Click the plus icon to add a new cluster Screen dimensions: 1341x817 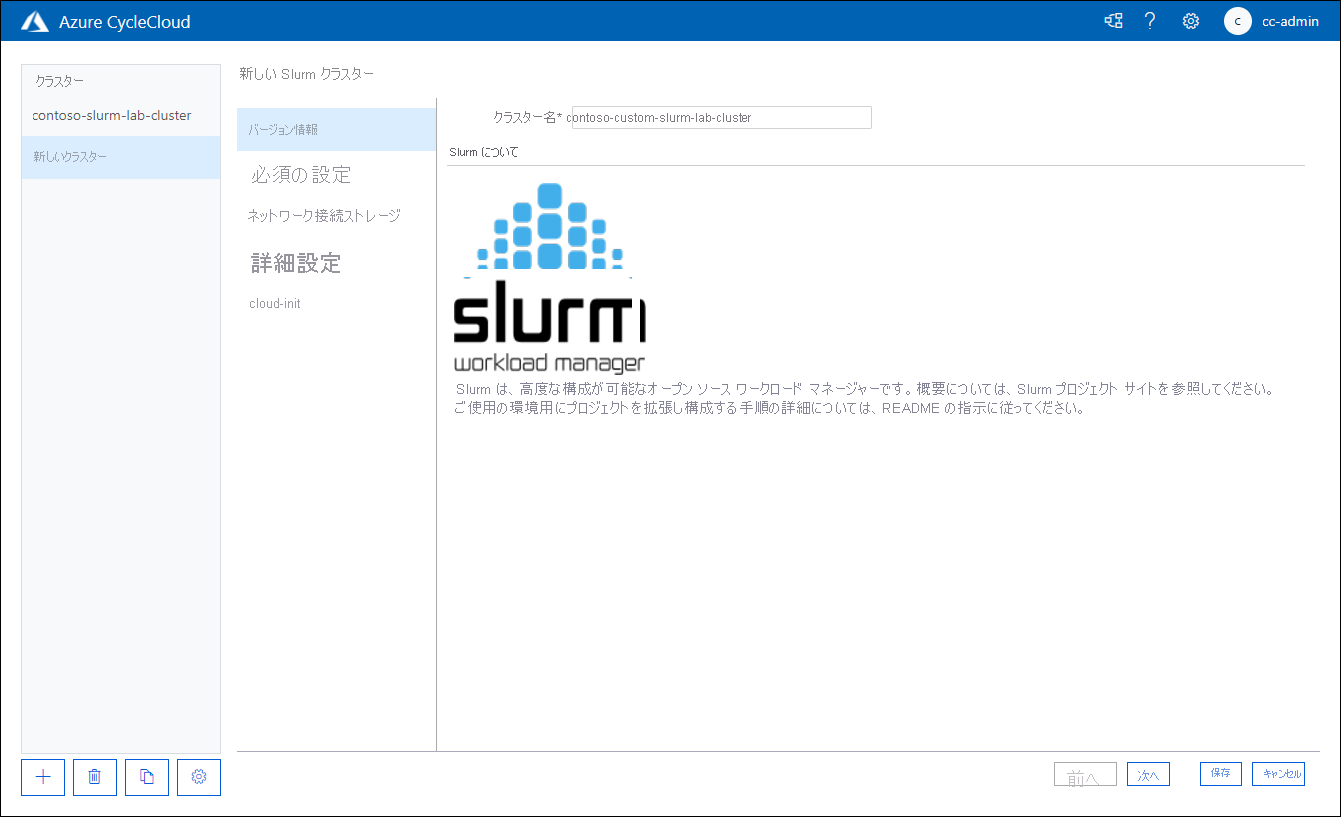[42, 777]
